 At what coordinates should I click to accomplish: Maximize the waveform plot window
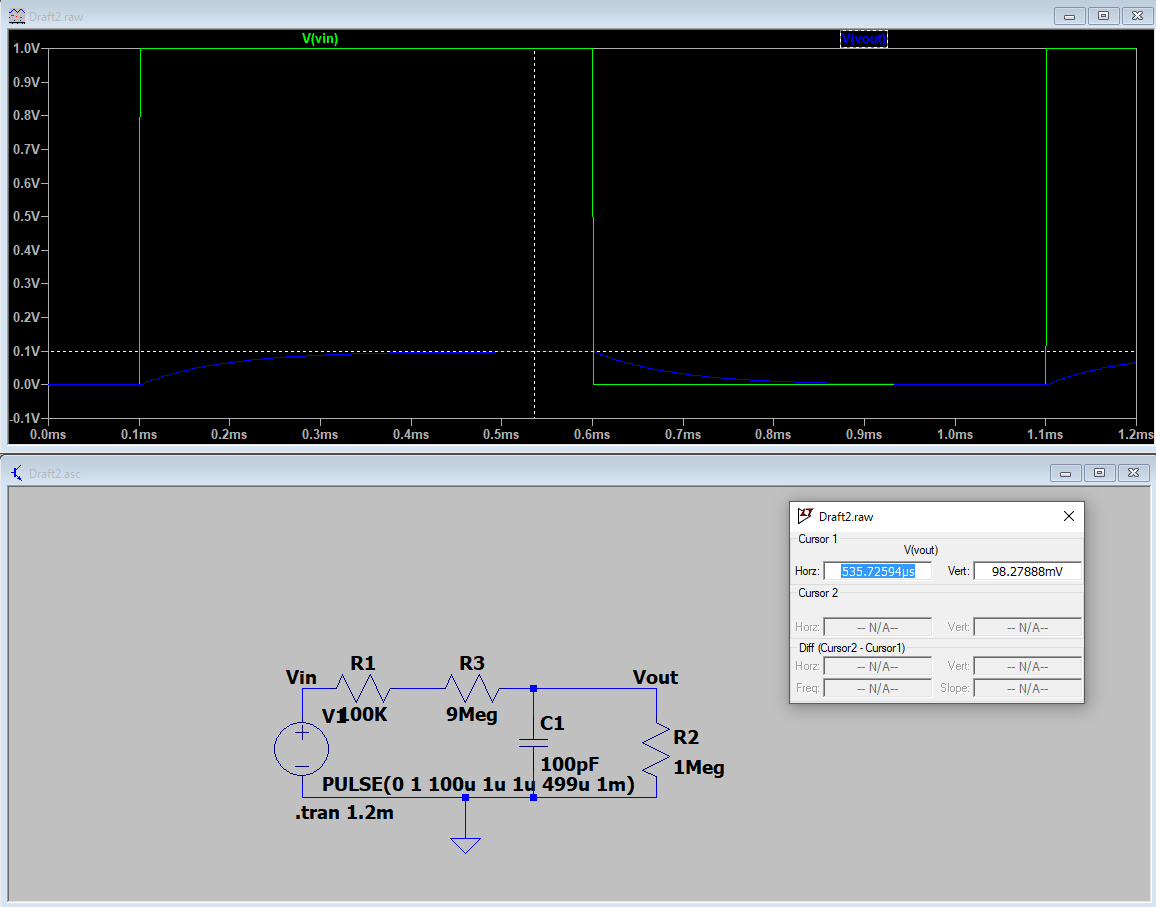pos(1104,15)
